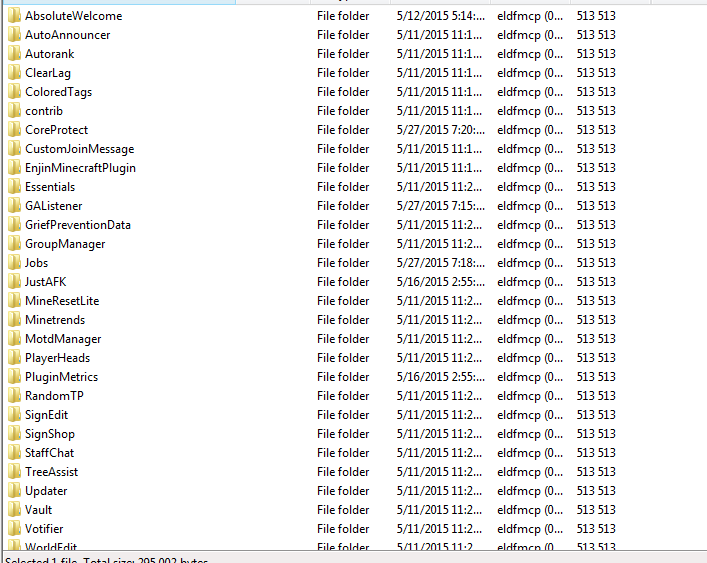Click GAListener's modified date 5/27/2015 7:15
The height and width of the screenshot is (563, 707).
pos(441,206)
